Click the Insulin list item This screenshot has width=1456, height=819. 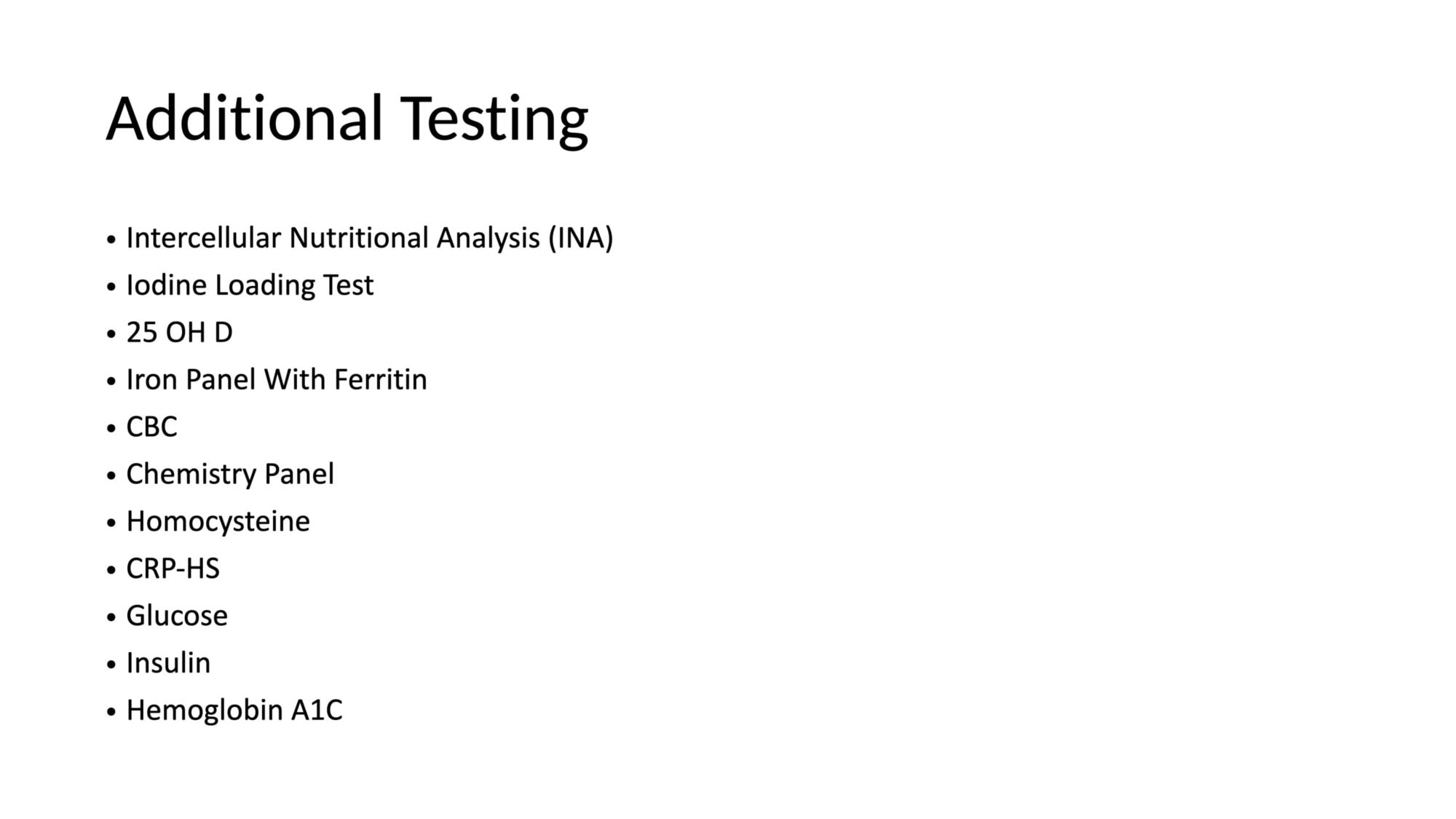168,663
